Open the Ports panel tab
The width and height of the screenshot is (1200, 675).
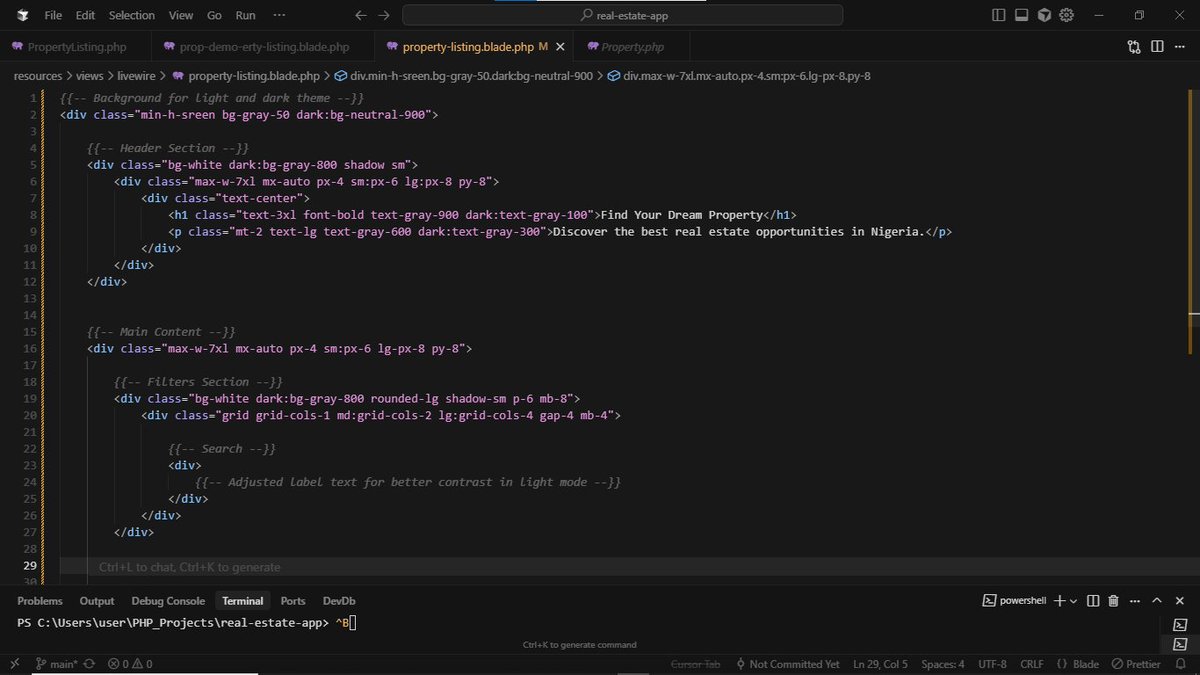[293, 601]
